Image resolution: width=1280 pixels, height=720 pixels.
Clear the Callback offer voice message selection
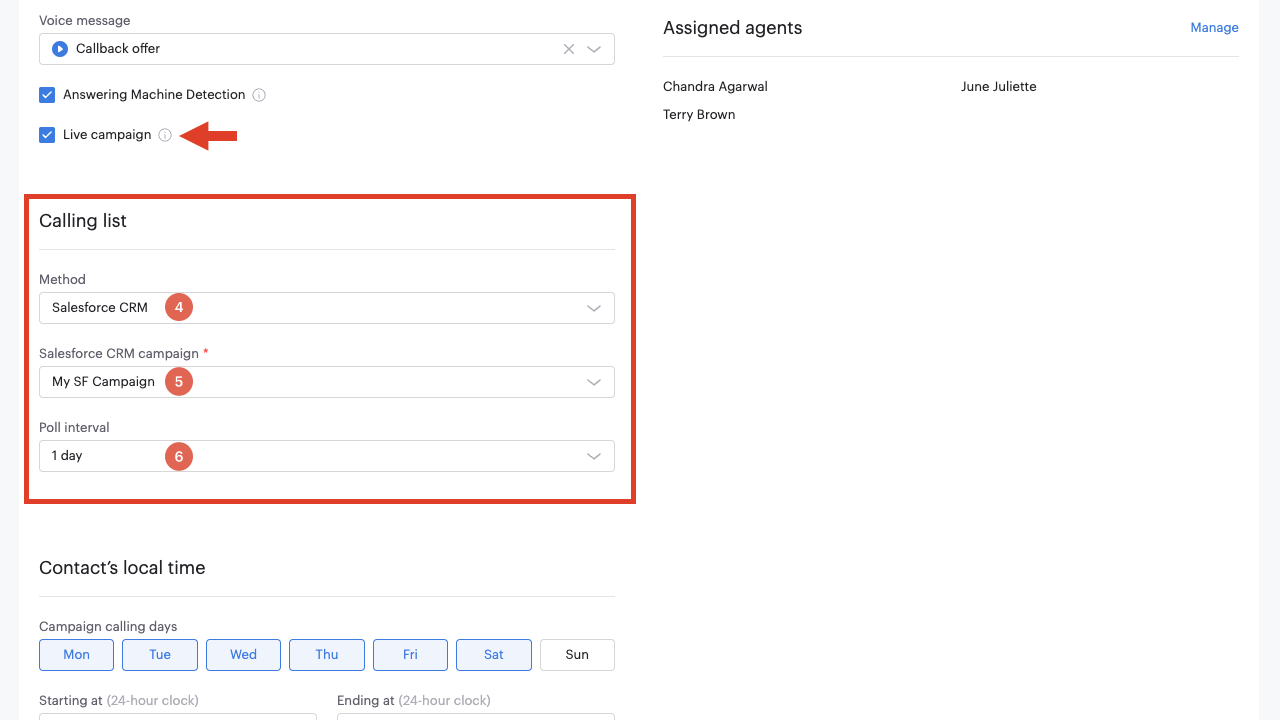point(569,49)
